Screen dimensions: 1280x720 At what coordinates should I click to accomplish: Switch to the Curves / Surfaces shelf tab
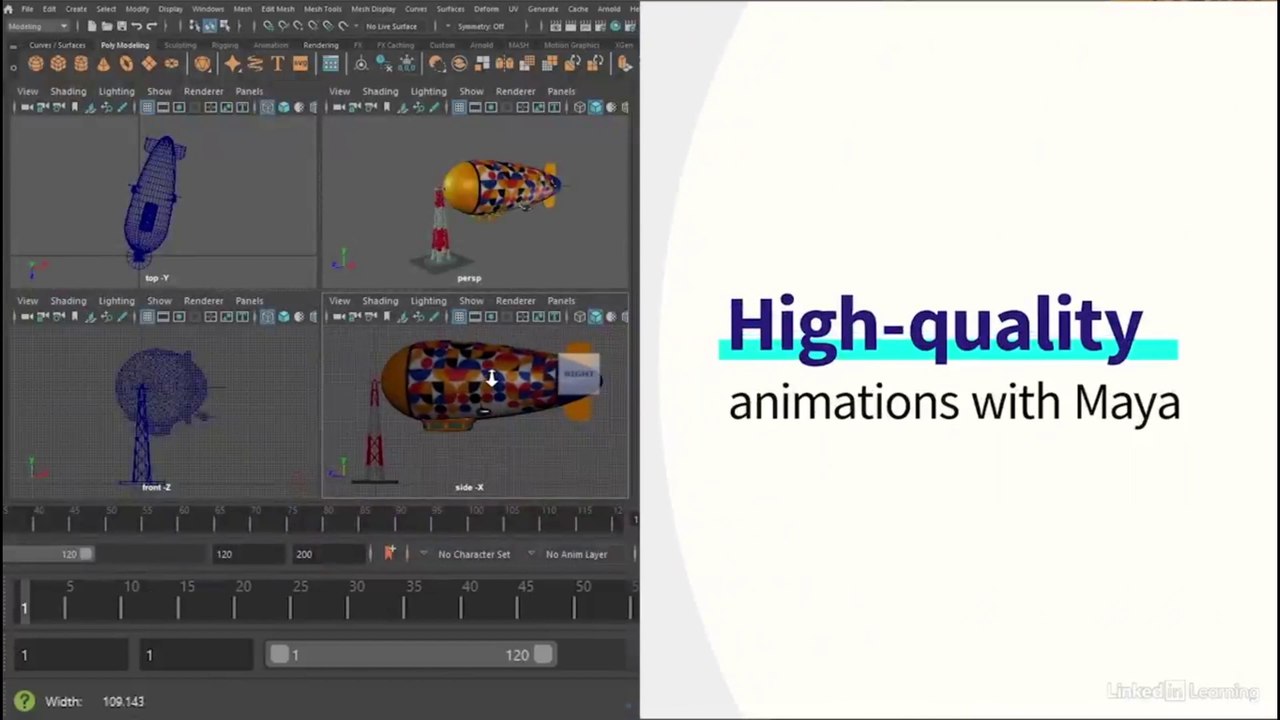coord(57,45)
